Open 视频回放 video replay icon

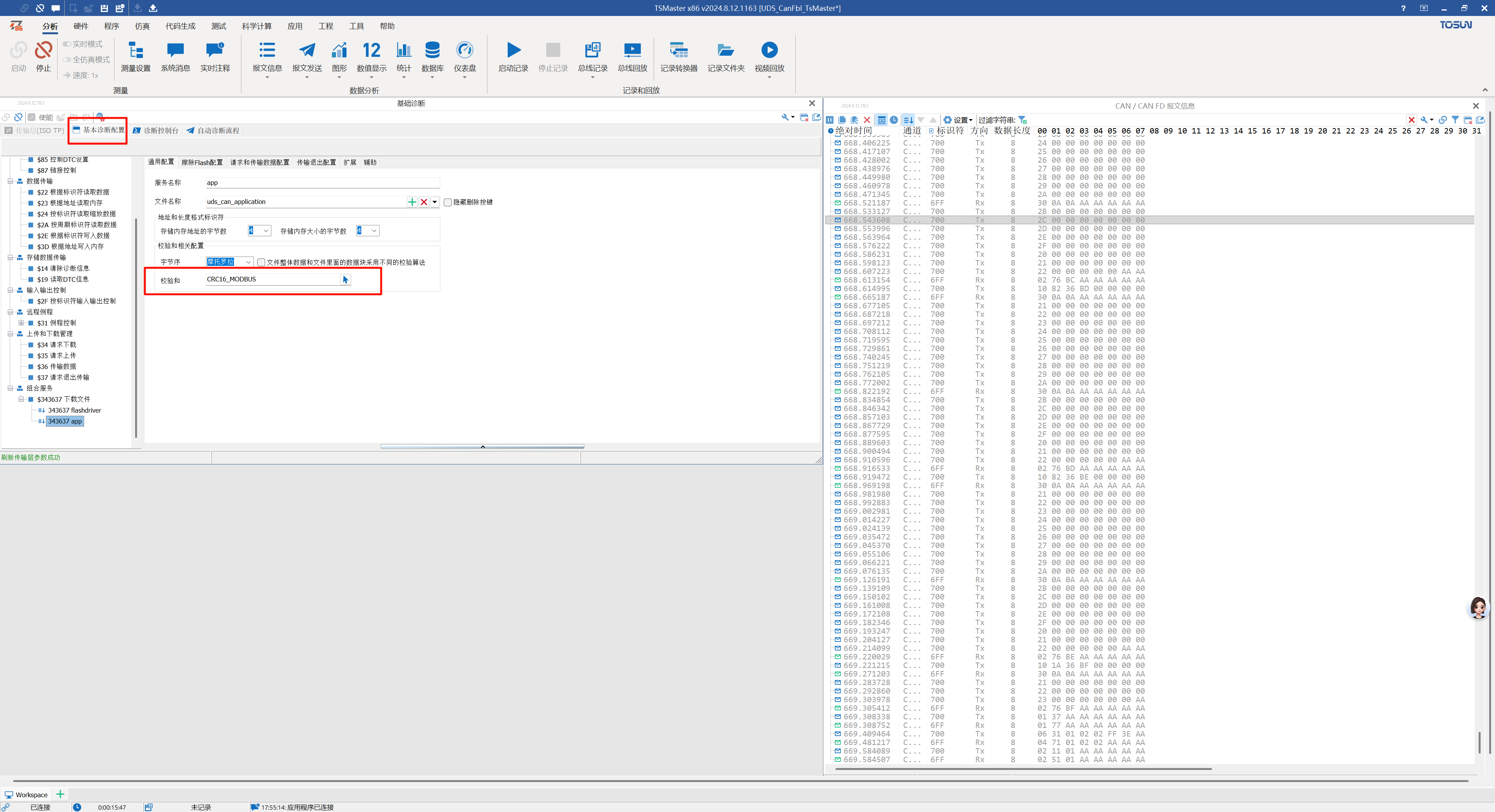[769, 51]
